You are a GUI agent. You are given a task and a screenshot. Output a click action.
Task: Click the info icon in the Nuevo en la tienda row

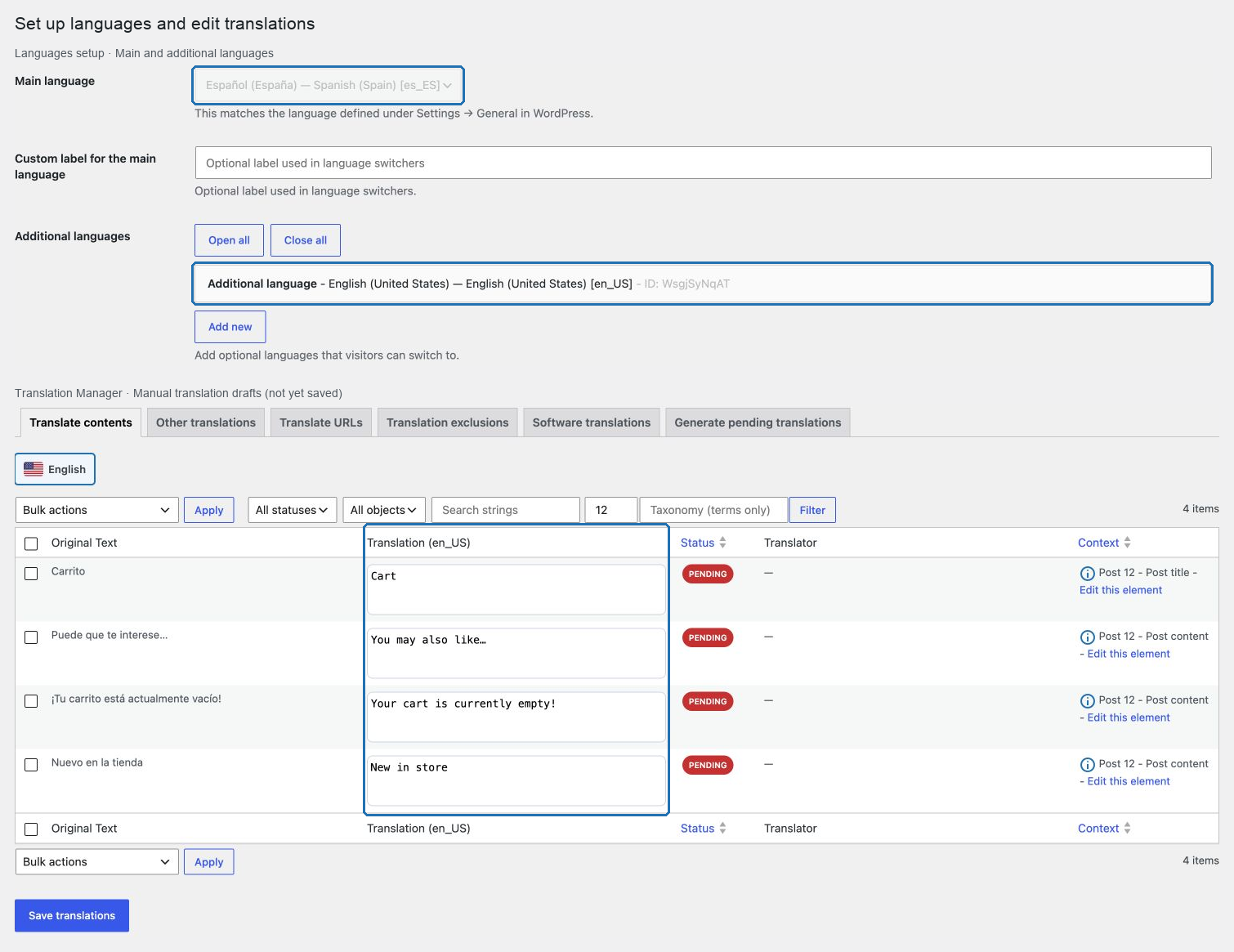point(1087,765)
